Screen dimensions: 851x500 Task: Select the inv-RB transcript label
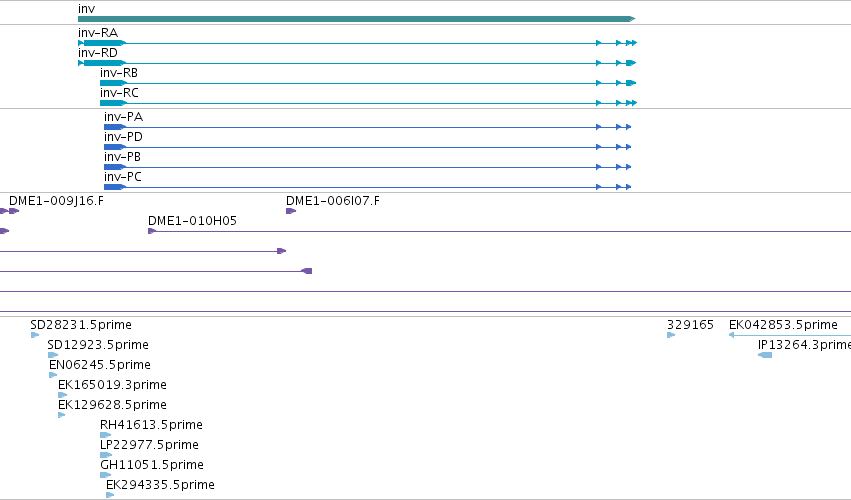tap(119, 73)
